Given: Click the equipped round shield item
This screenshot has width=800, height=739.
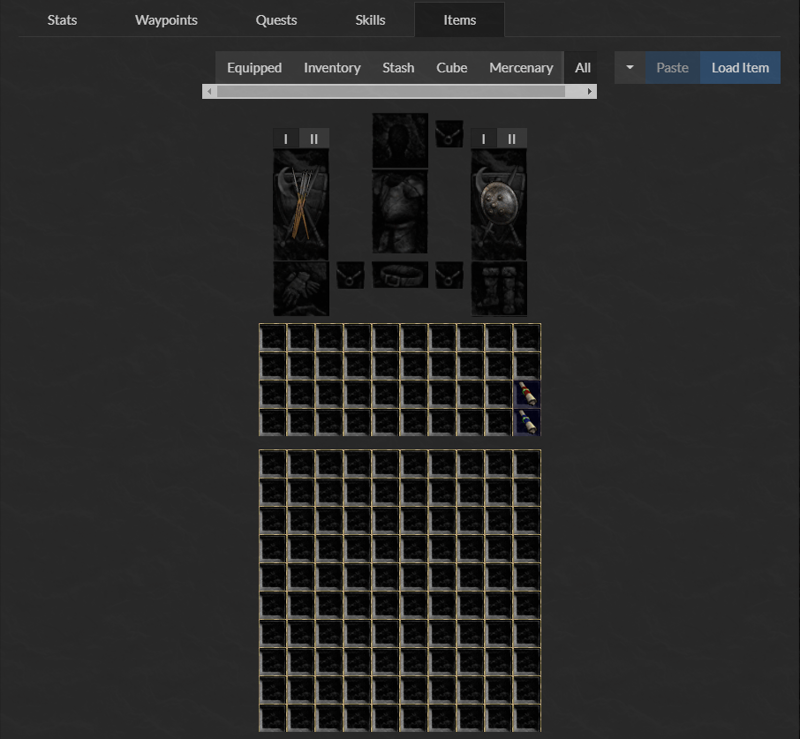Looking at the screenshot, I should pyautogui.click(x=499, y=205).
